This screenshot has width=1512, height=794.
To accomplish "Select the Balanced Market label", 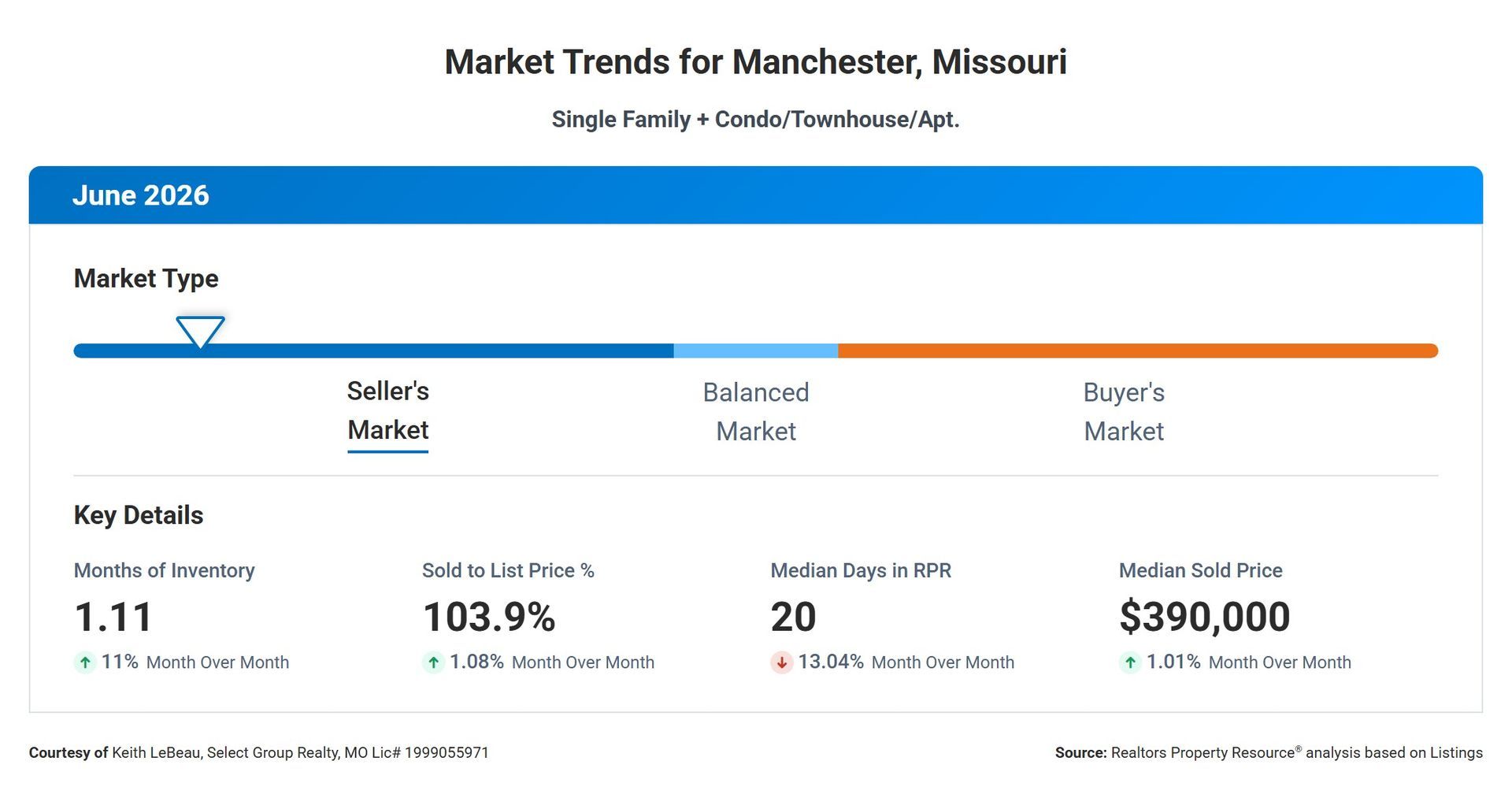I will pyautogui.click(x=756, y=412).
